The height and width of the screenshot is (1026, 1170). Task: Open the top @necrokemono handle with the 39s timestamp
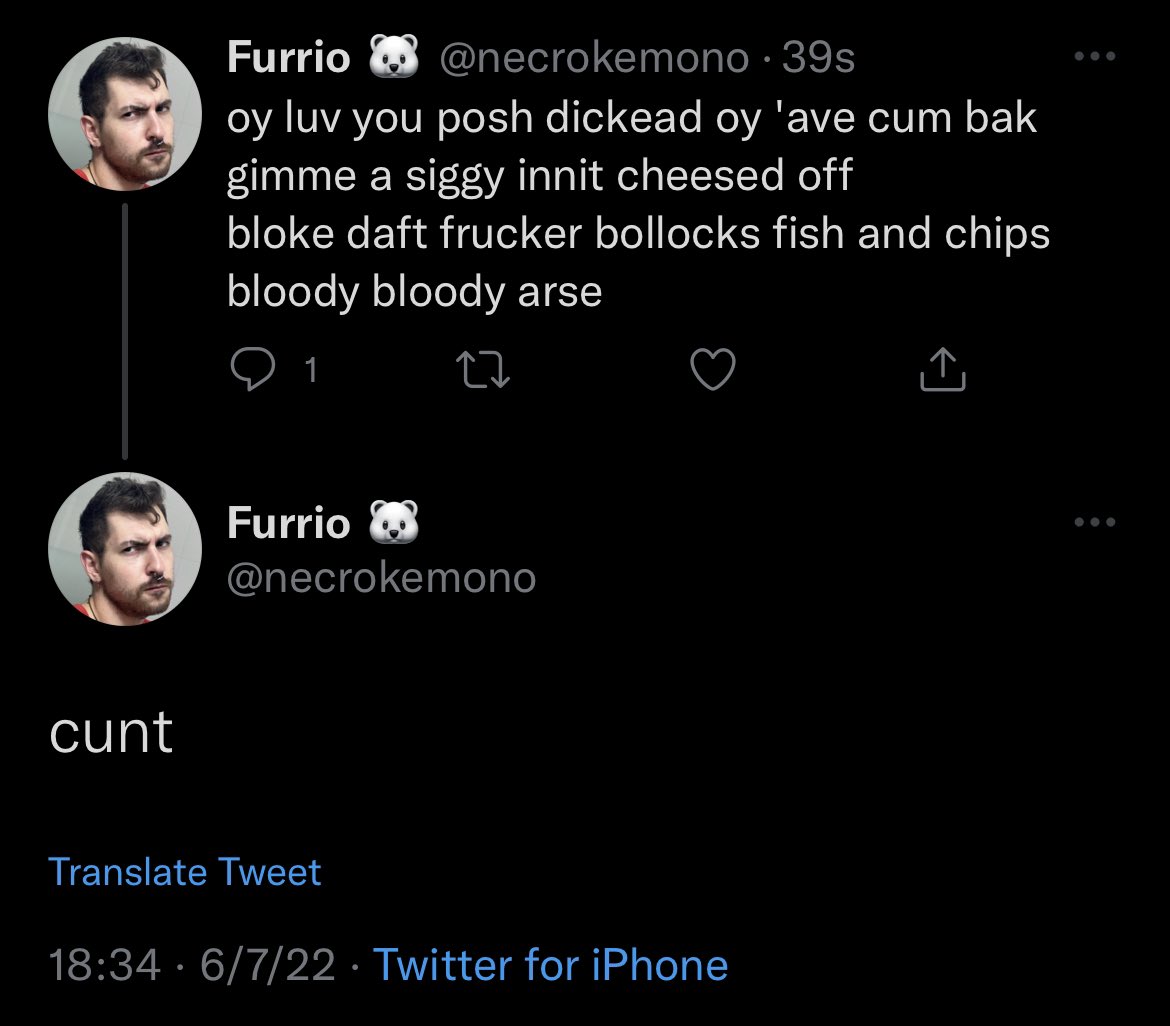pos(594,58)
